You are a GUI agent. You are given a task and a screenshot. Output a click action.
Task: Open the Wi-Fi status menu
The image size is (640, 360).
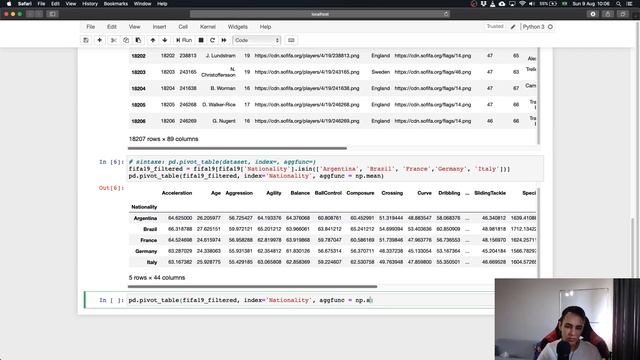point(522,4)
